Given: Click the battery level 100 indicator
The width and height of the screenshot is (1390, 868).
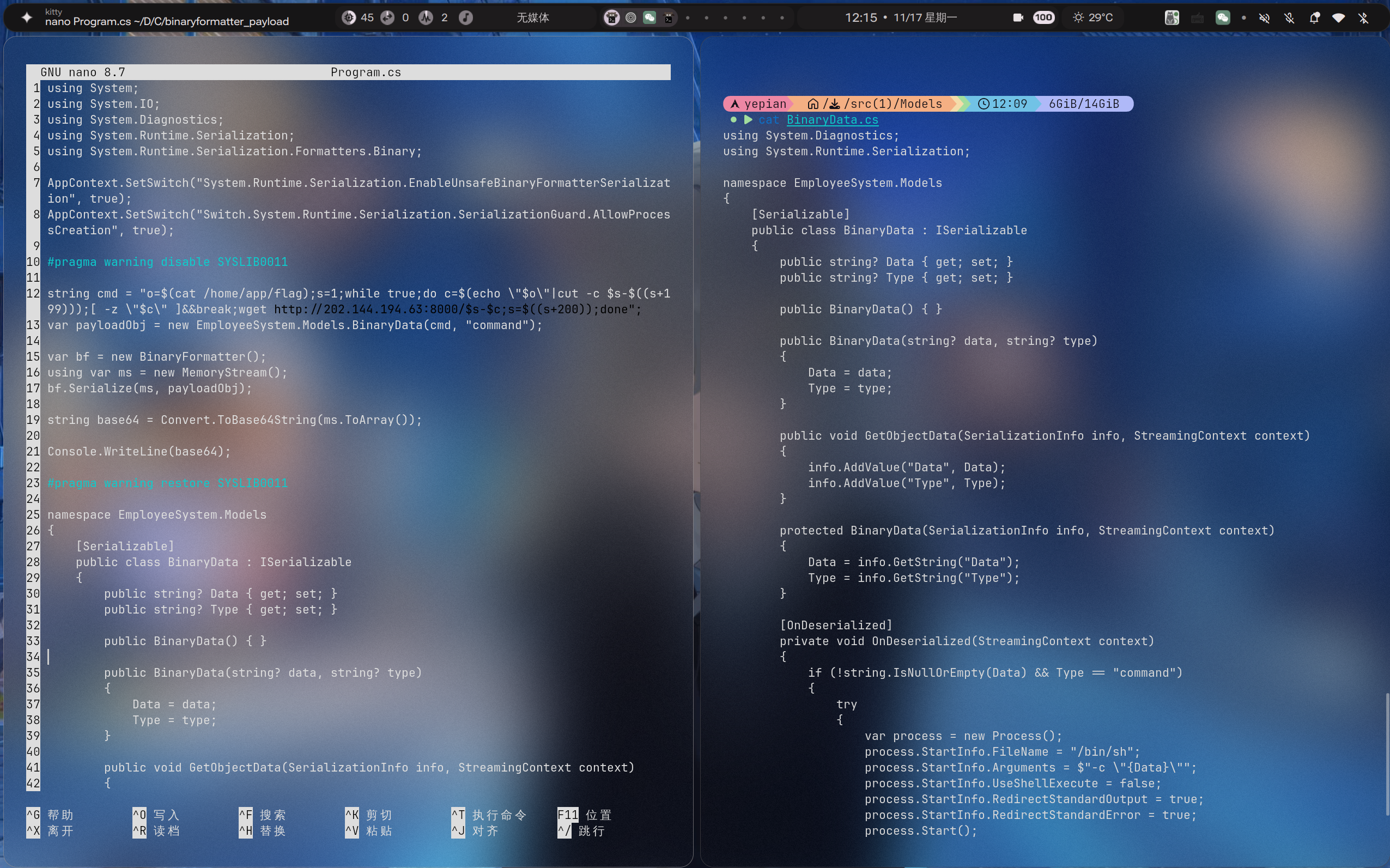Looking at the screenshot, I should pos(1043,18).
